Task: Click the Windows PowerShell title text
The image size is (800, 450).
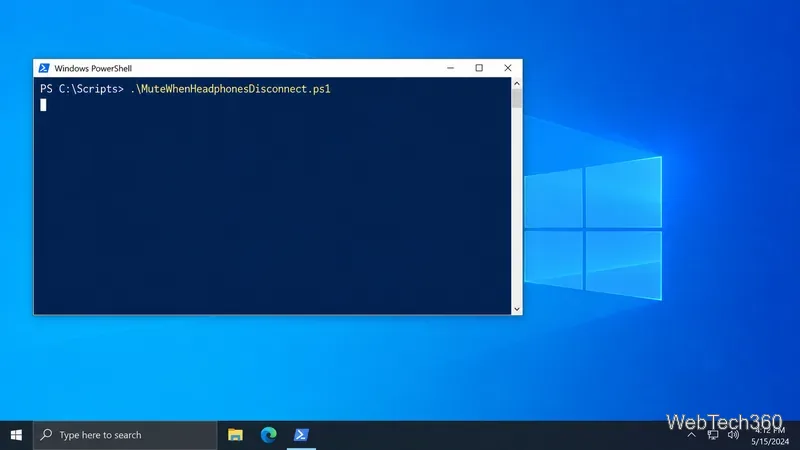Action: (93, 68)
